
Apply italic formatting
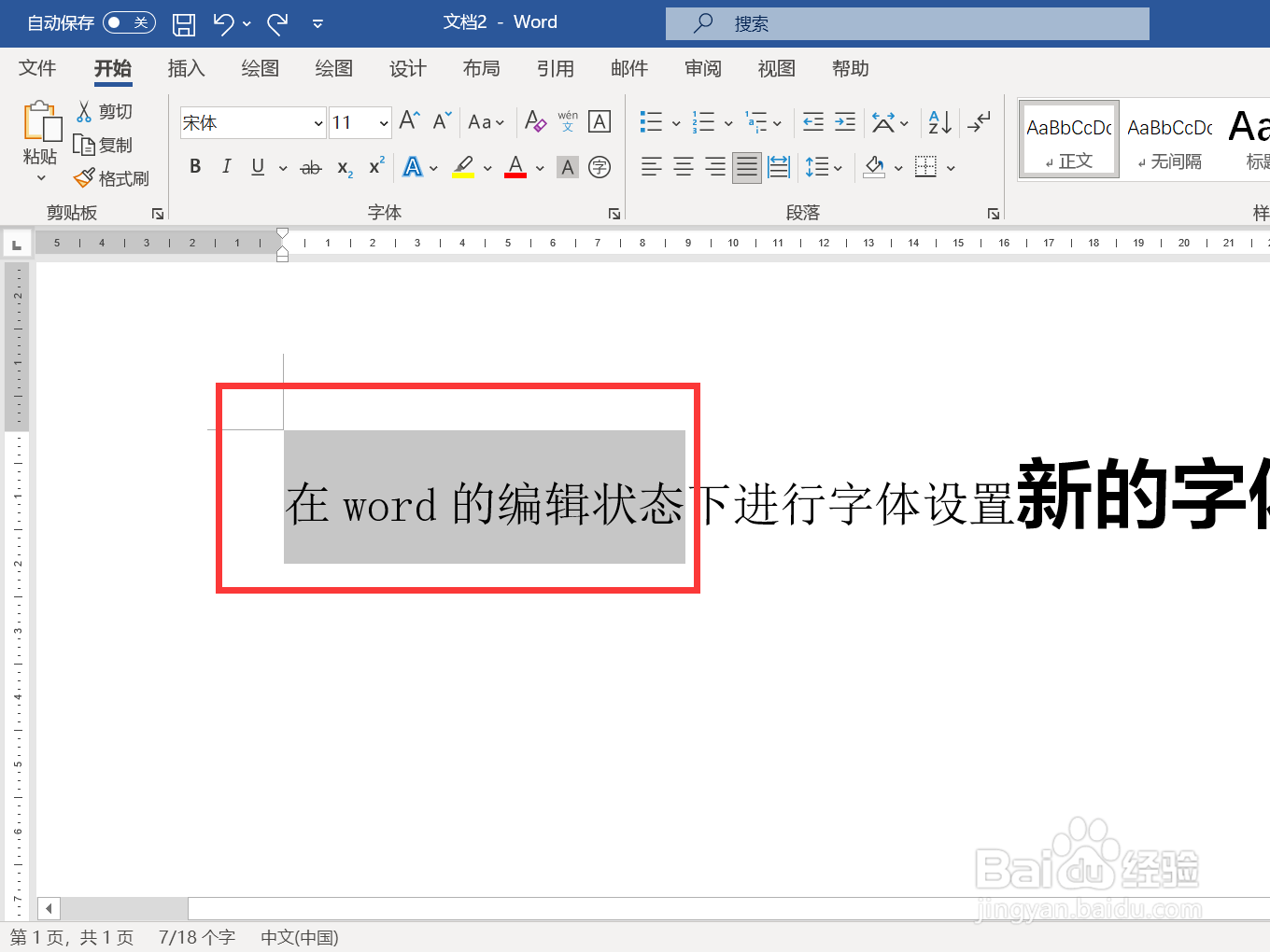225,166
